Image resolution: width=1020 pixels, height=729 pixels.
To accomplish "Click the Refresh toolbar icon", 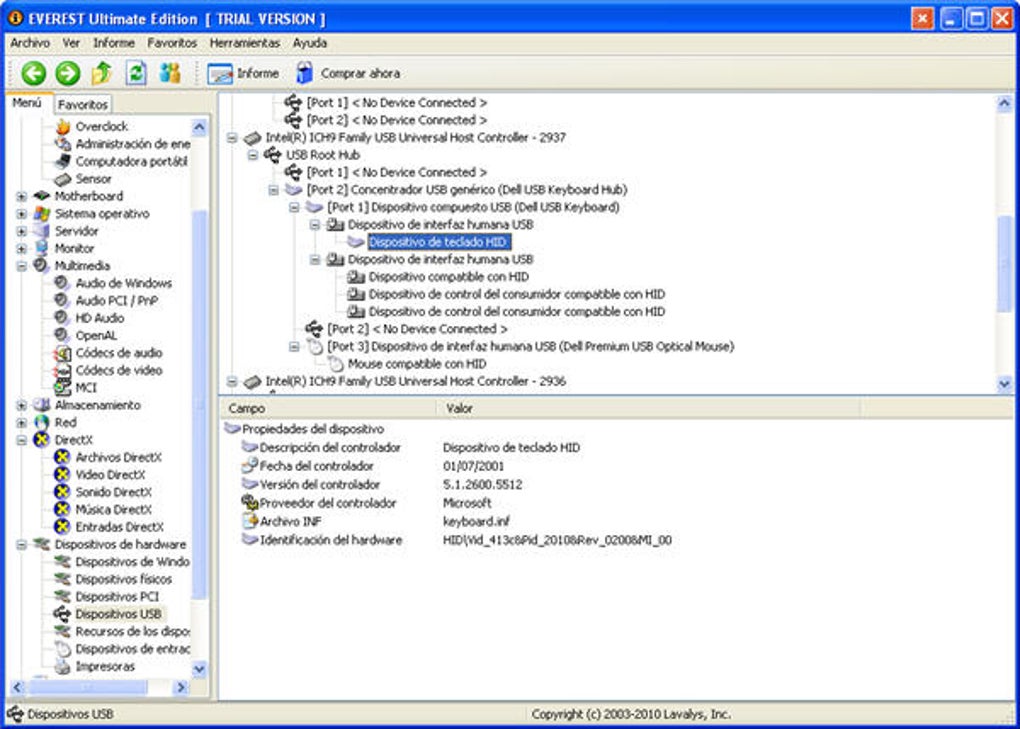I will 135,73.
